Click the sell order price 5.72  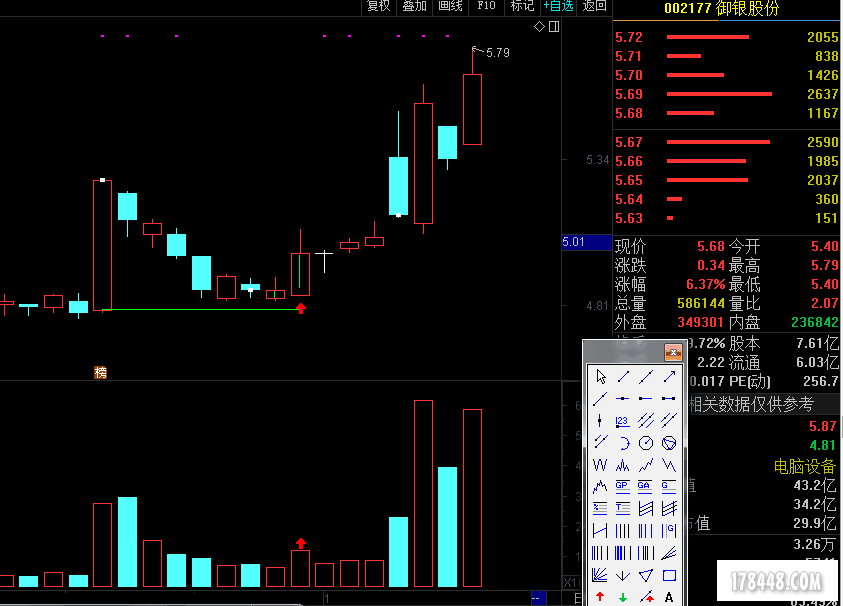coord(629,37)
